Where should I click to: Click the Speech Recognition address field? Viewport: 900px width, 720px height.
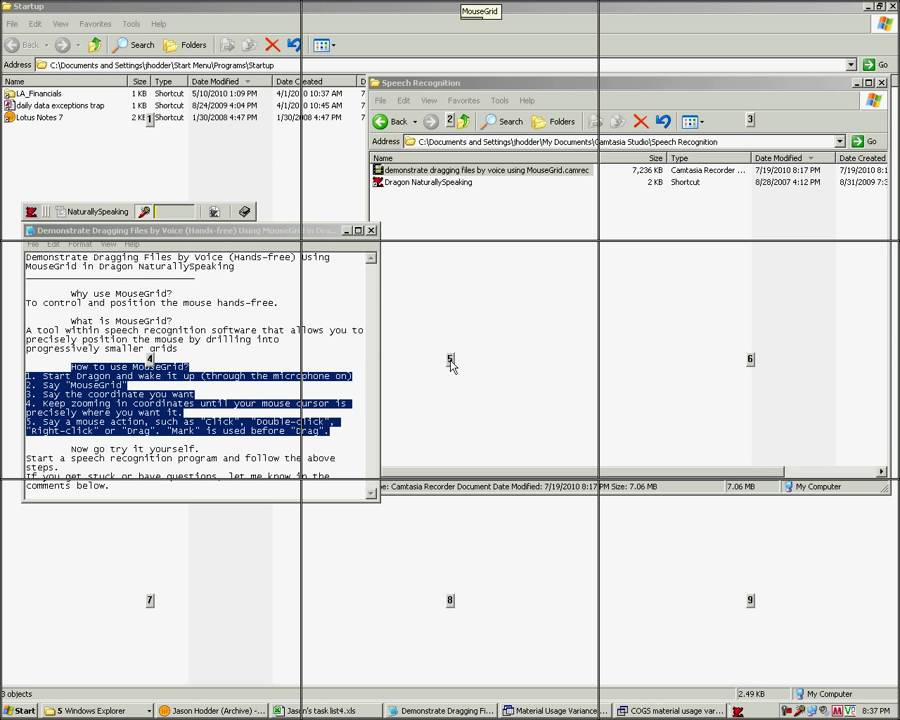(x=619, y=141)
